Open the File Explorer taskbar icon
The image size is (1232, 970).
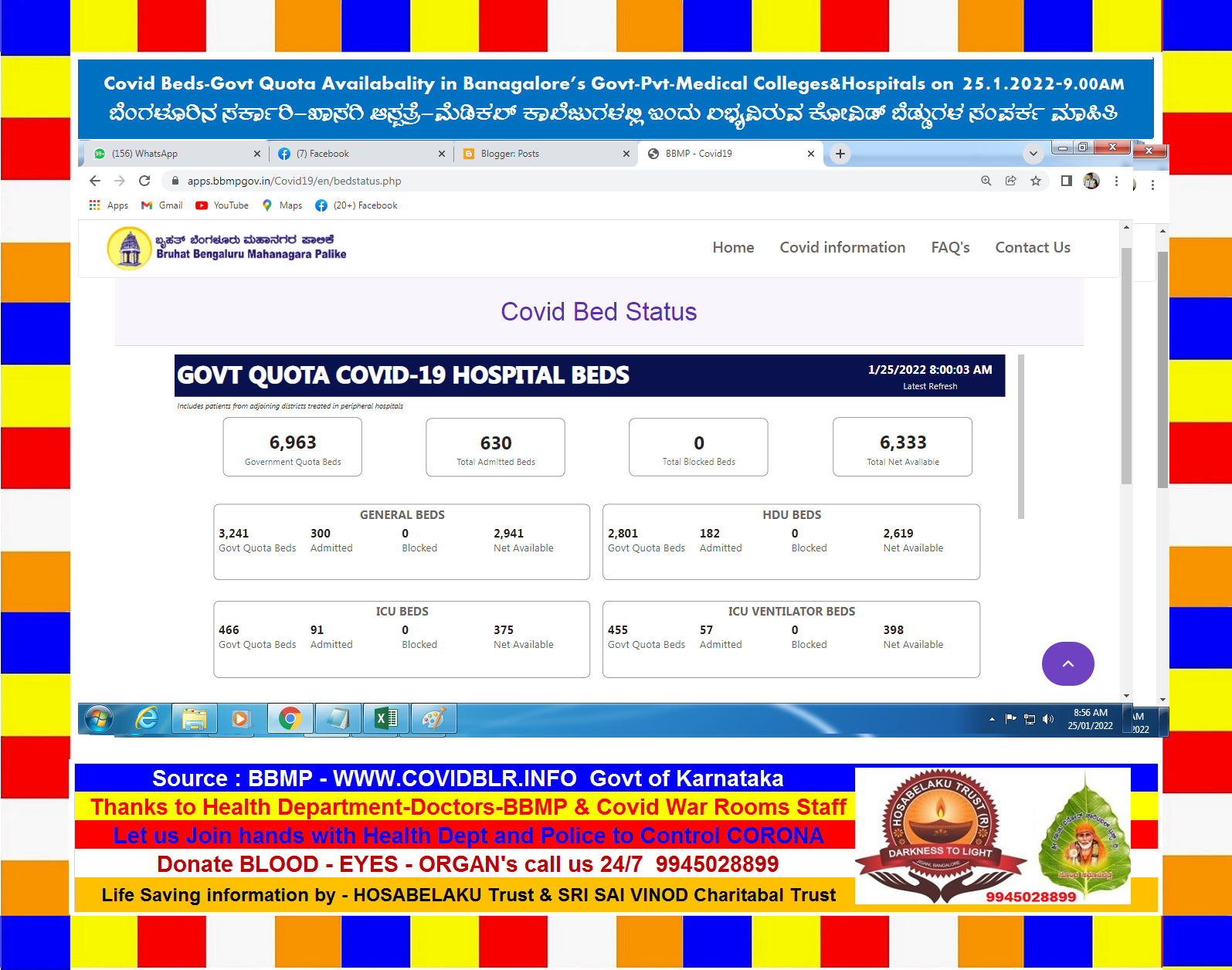(194, 719)
